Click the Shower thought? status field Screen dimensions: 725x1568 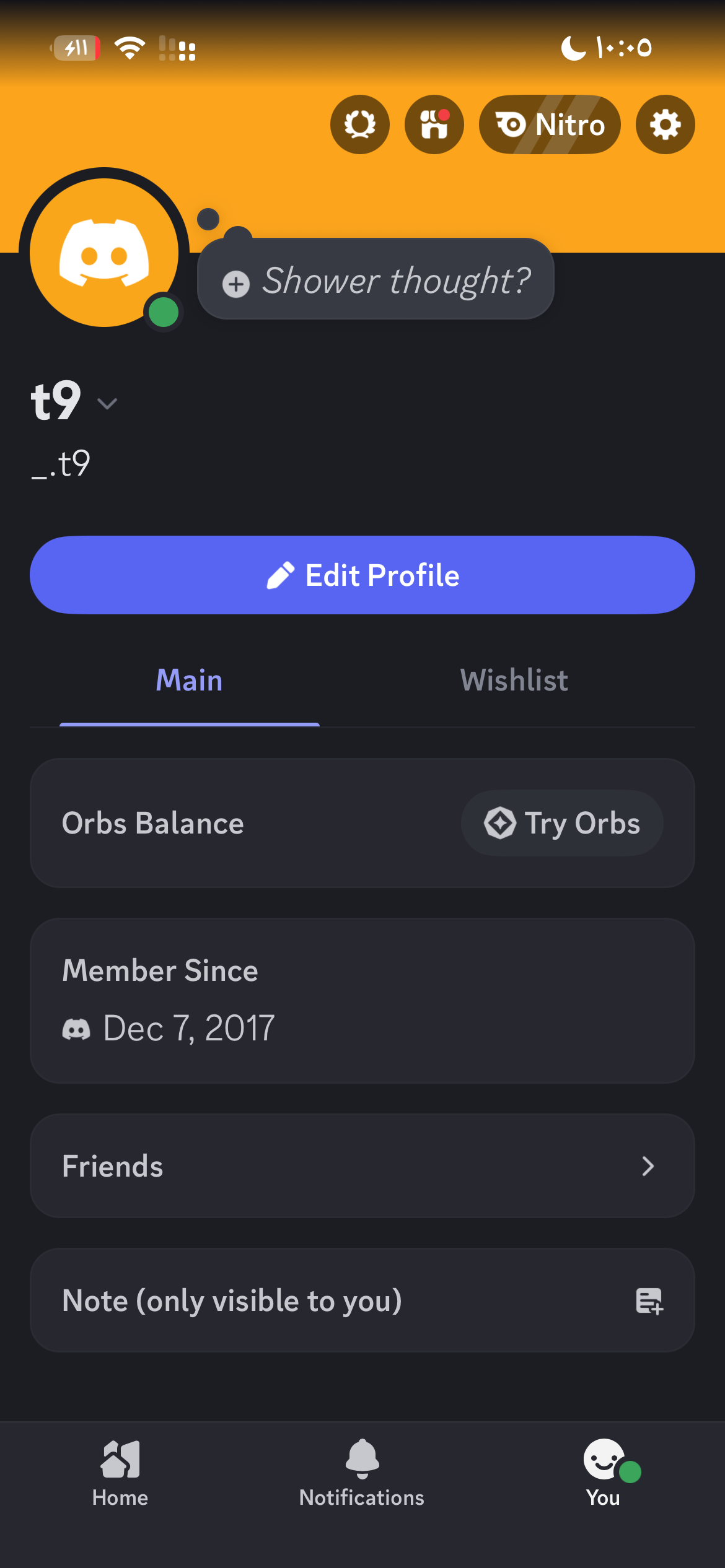pyautogui.click(x=395, y=281)
